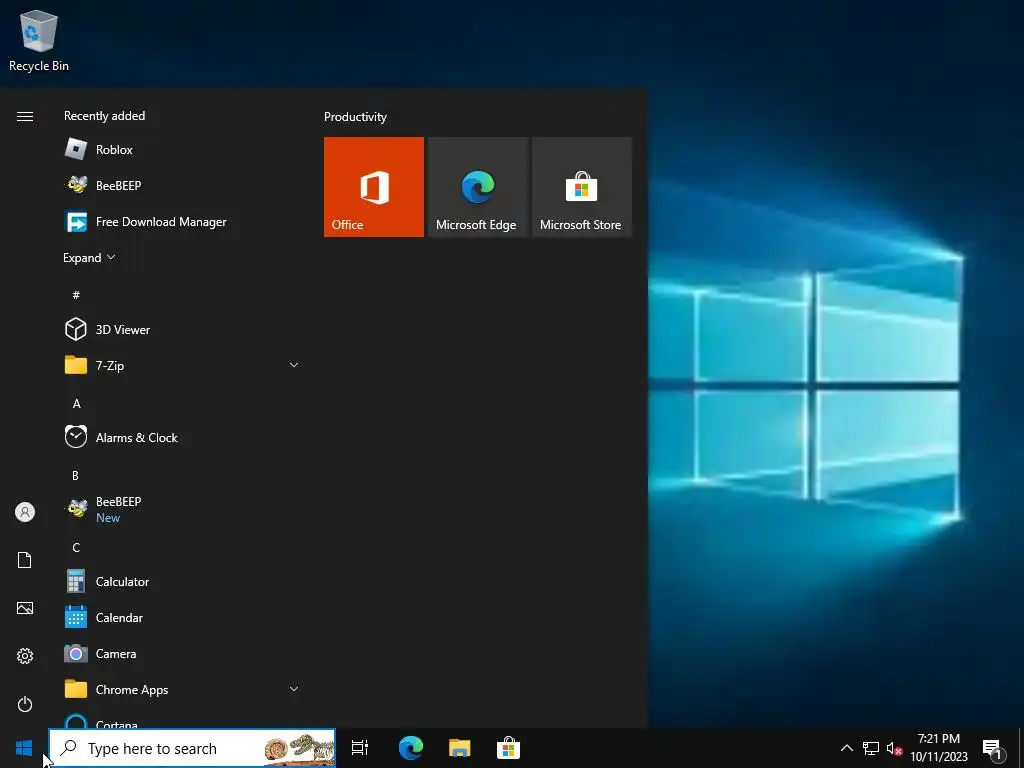This screenshot has height=768, width=1024.
Task: Click the Recently added heading
Action: (x=104, y=116)
